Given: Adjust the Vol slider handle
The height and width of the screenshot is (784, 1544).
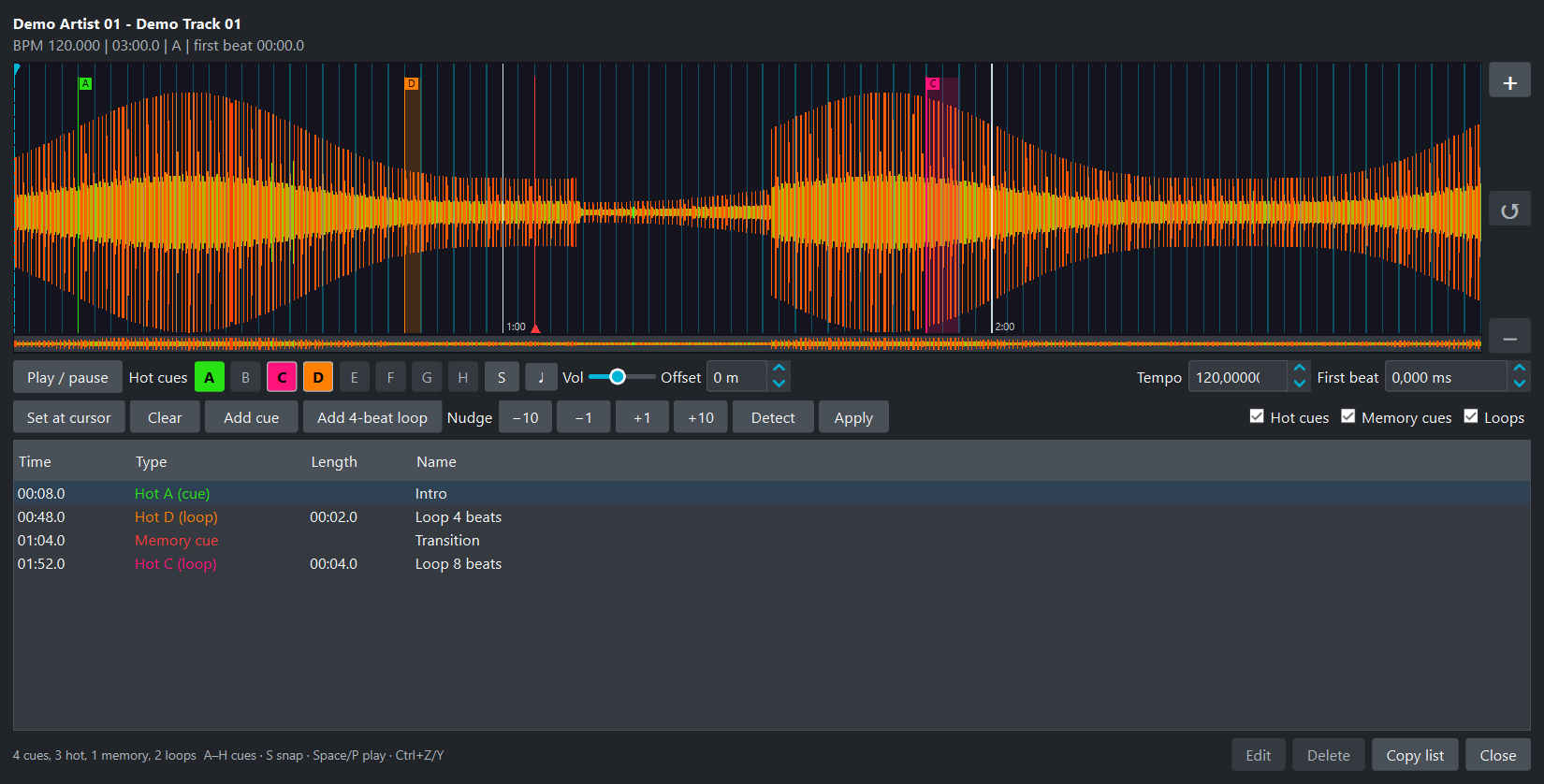Looking at the screenshot, I should pyautogui.click(x=618, y=377).
